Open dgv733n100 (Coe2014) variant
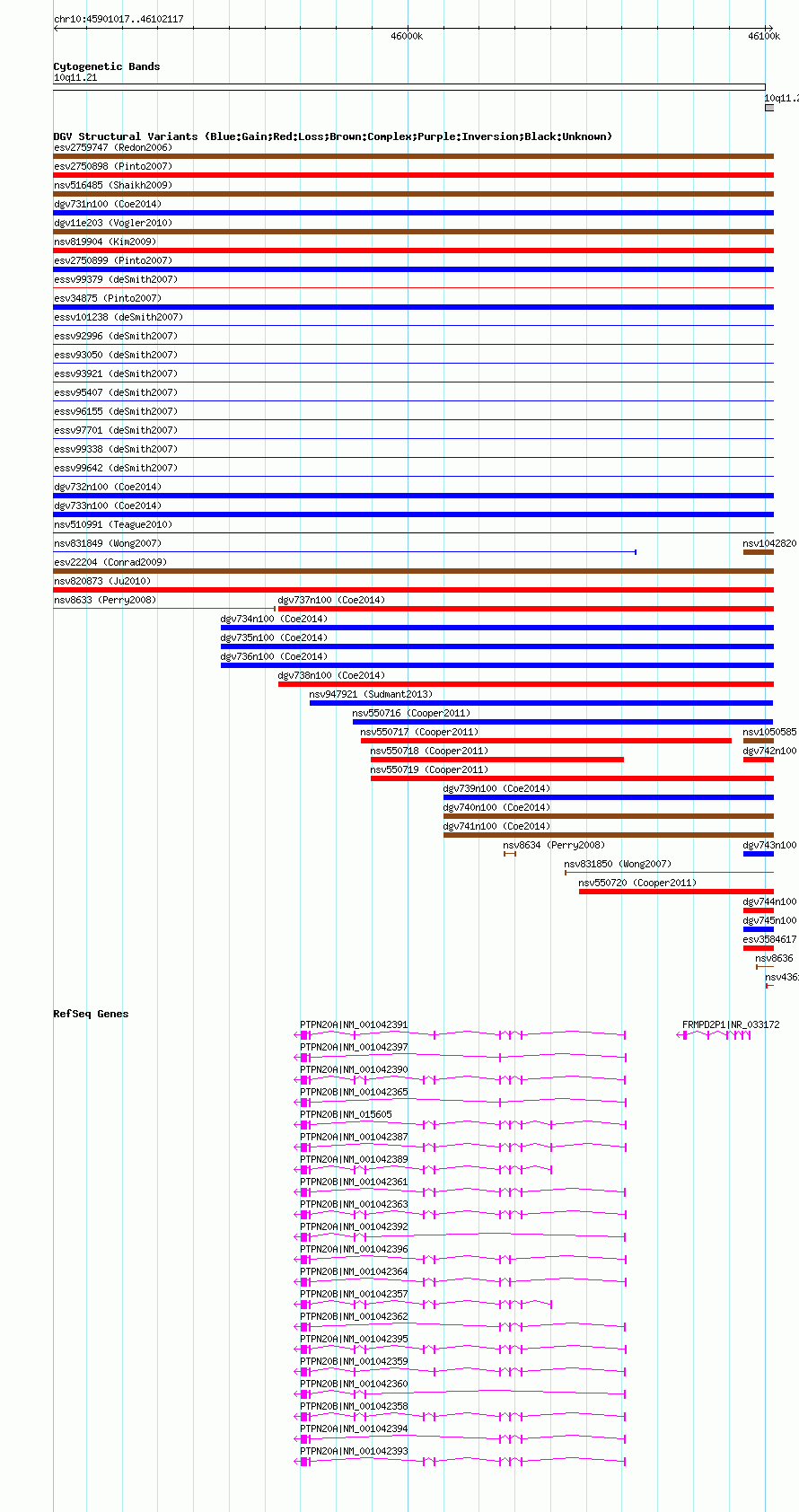The width and height of the screenshot is (799, 1512). 108,505
